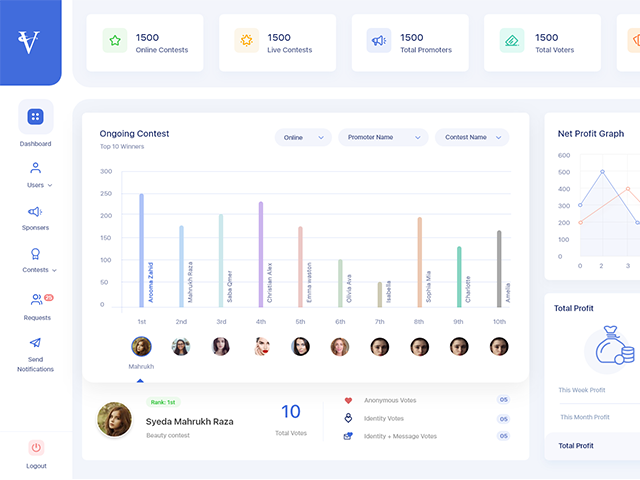Select the Contests award icon

click(35, 254)
